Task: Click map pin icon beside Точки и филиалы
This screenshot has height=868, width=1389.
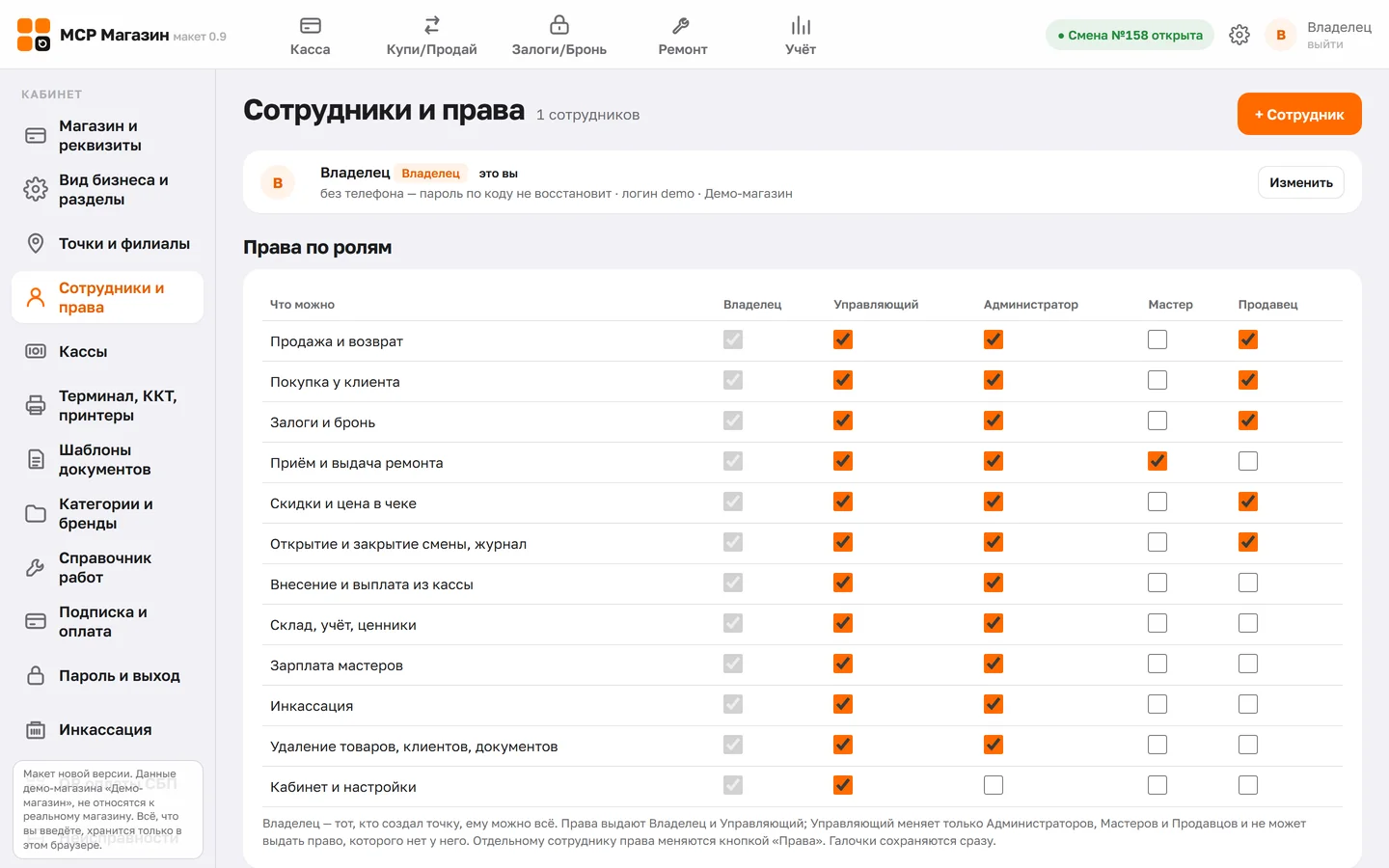Action: (36, 244)
